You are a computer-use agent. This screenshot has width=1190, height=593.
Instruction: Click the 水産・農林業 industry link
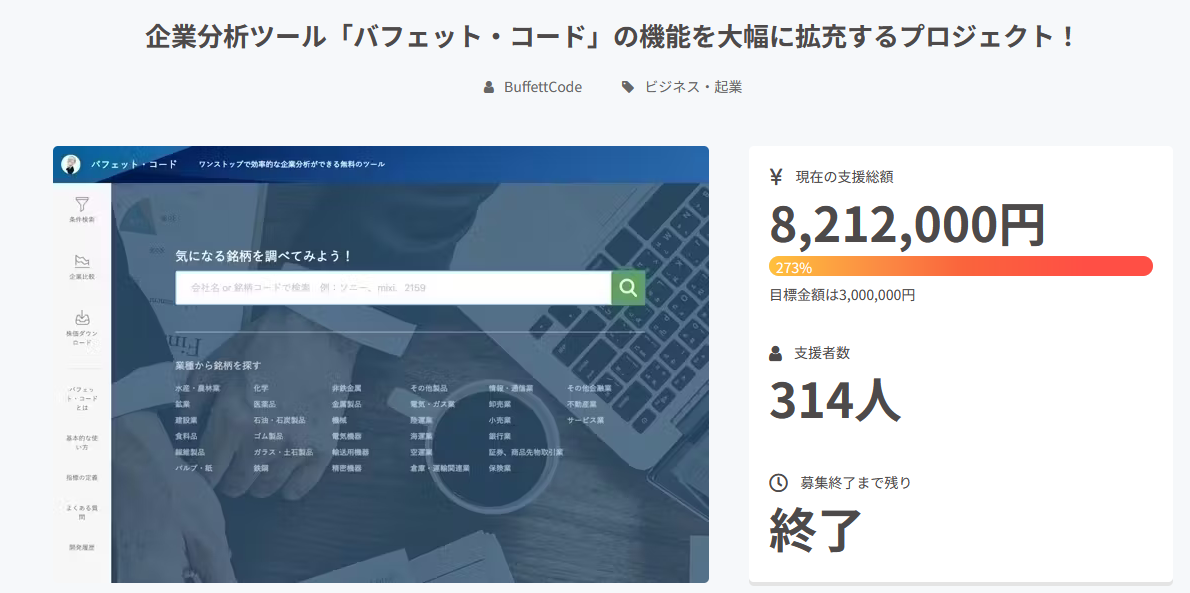pos(197,388)
